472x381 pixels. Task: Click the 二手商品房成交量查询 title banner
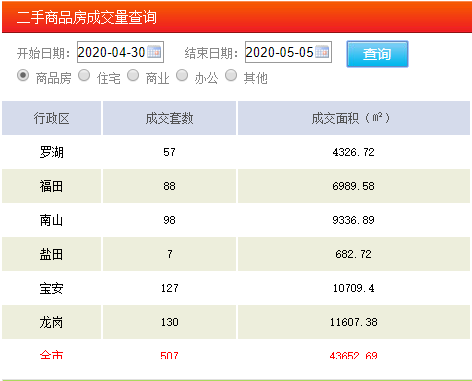[x=237, y=17]
